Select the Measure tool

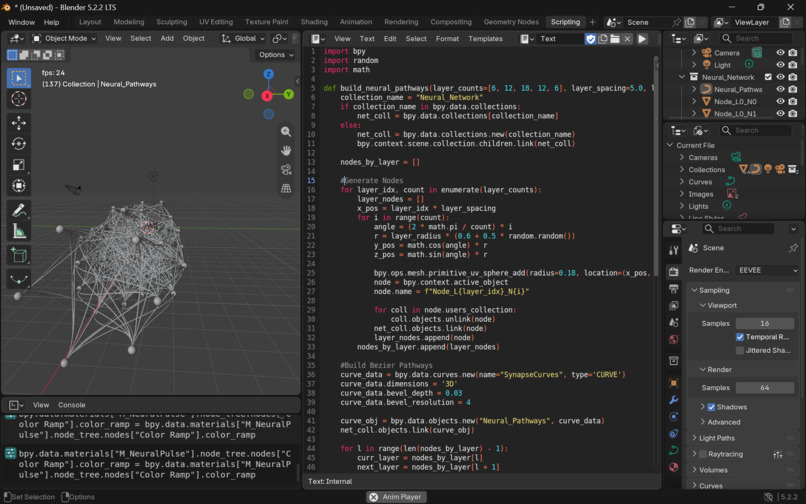[x=19, y=231]
